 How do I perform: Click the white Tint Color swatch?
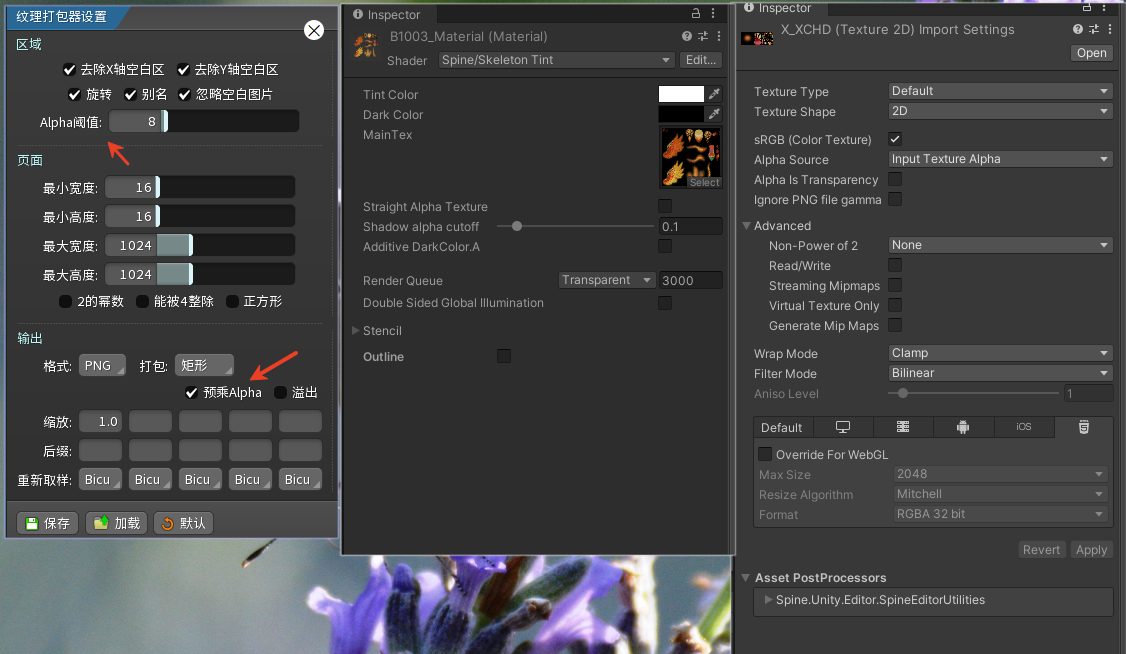681,94
